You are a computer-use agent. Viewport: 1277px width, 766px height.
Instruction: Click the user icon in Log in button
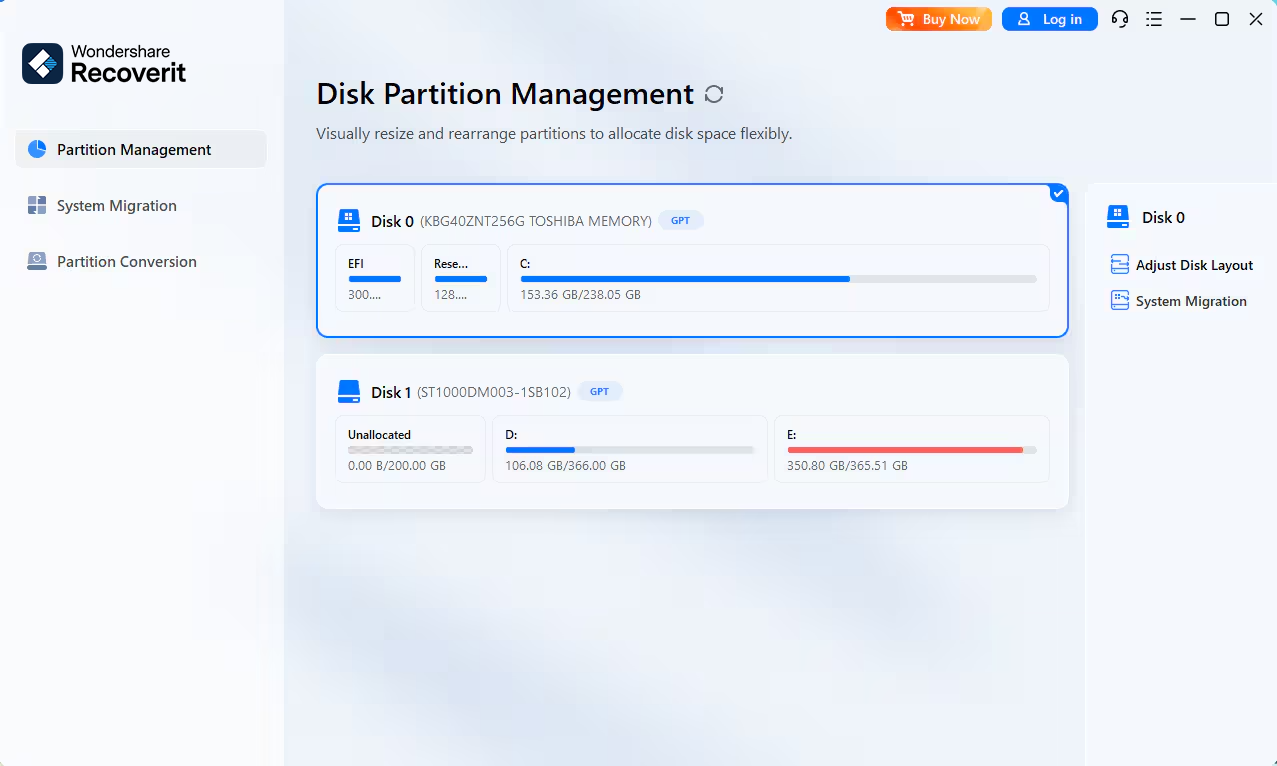[x=1023, y=19]
